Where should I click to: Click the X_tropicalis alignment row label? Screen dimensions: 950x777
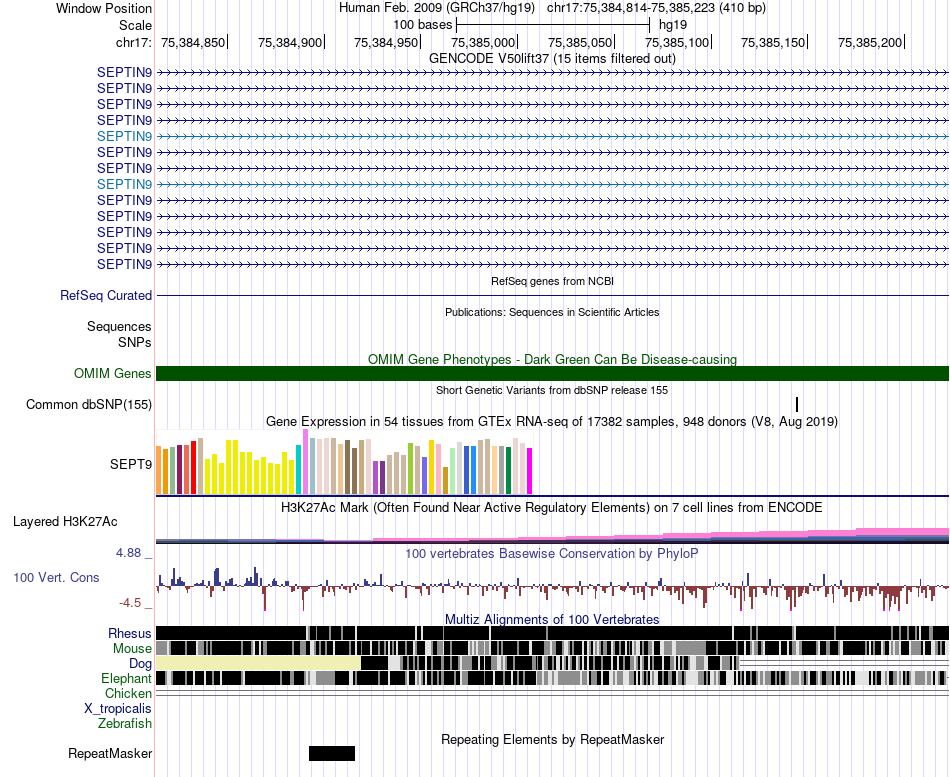click(118, 708)
